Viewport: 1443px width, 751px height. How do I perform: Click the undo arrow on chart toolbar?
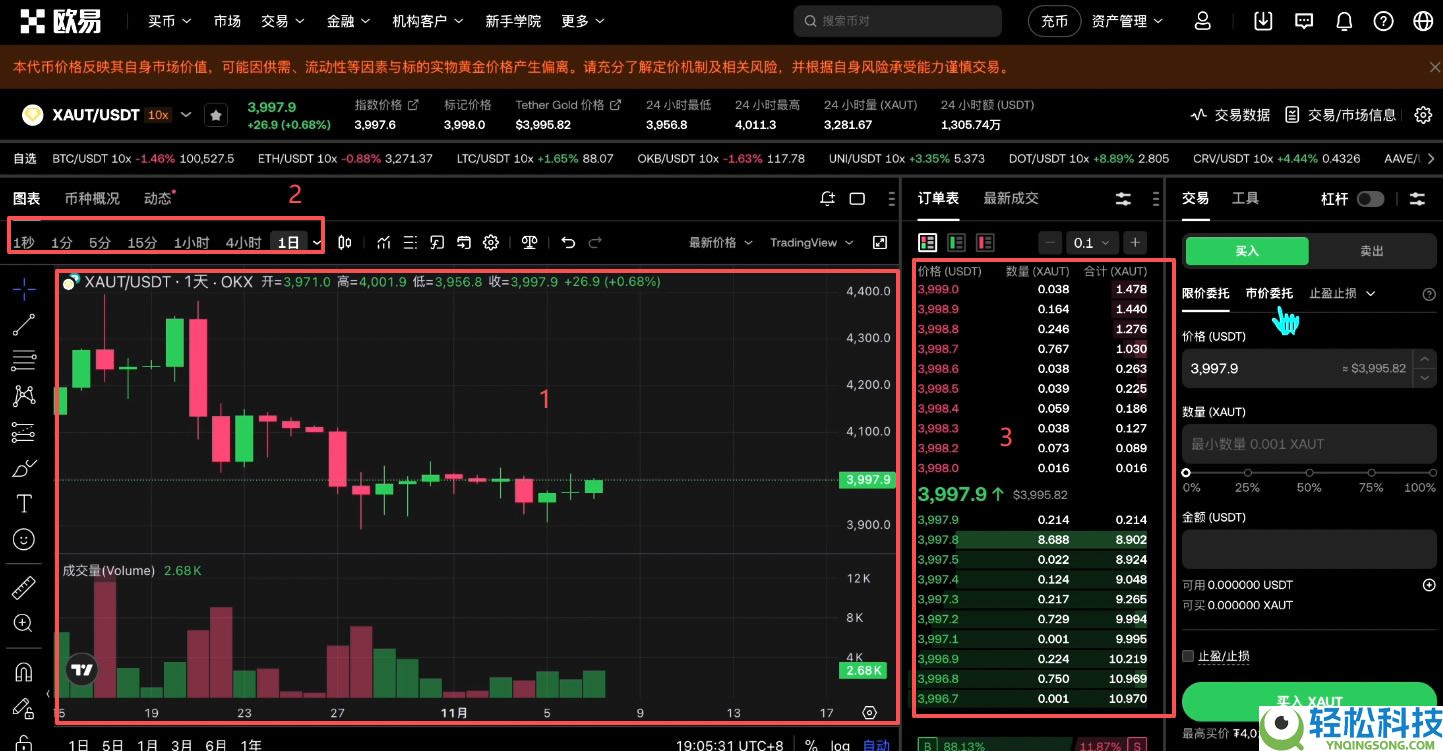567,242
